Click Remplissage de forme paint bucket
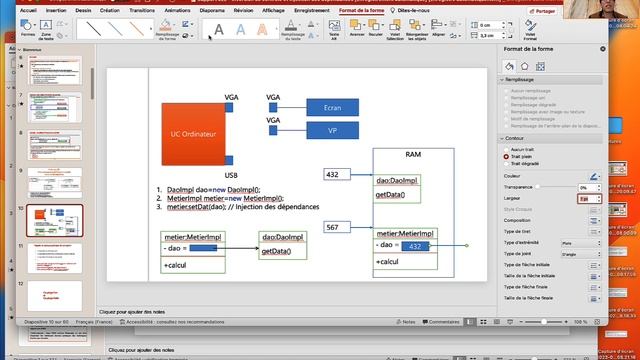 [165, 25]
